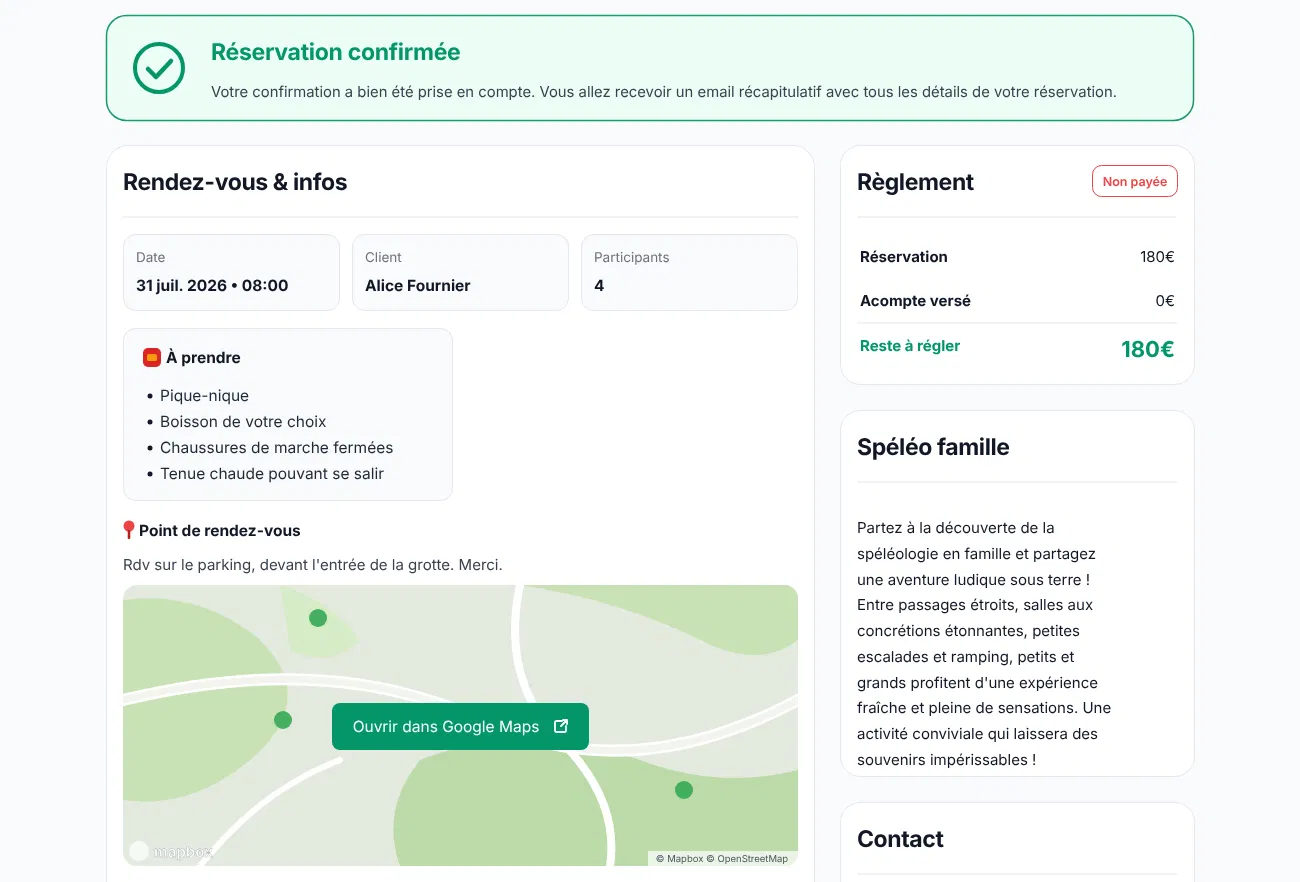
Task: Open the Mapbox attribution link
Action: click(x=679, y=858)
